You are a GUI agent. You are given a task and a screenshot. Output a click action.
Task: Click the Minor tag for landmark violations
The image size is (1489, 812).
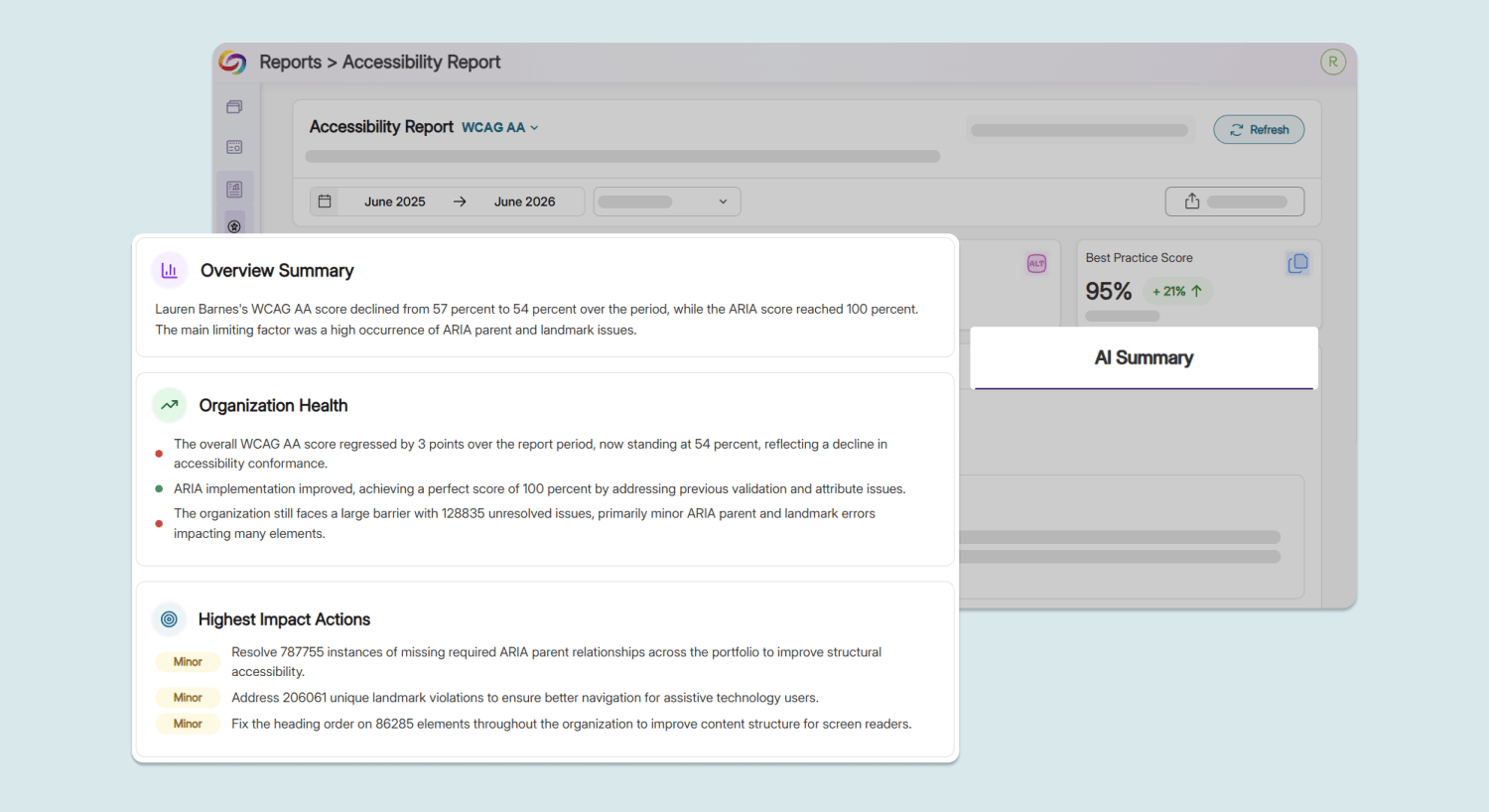click(188, 698)
